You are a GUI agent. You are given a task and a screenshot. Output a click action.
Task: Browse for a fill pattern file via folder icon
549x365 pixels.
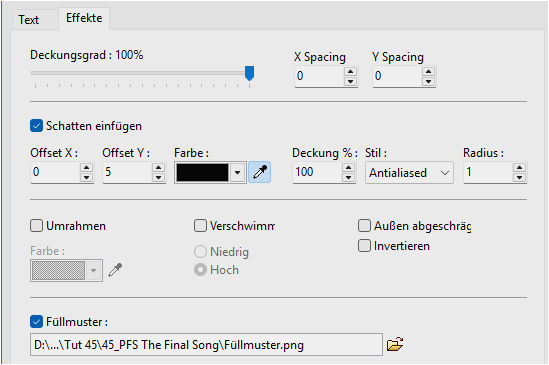395,344
